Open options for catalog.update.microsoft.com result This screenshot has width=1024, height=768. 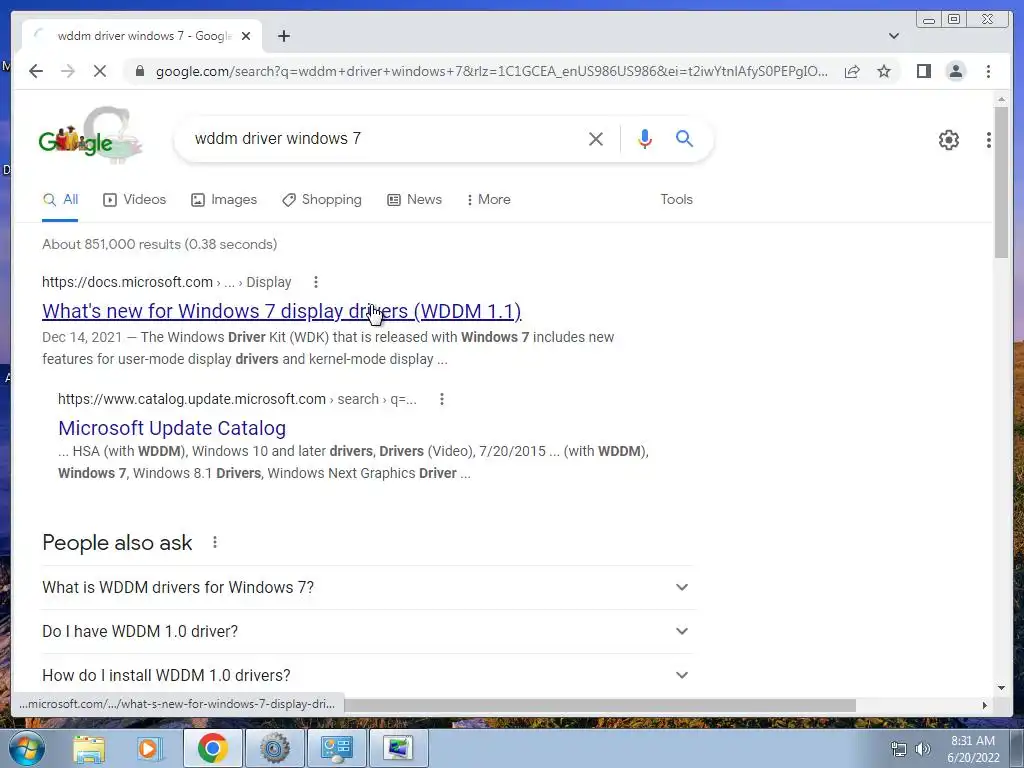point(442,399)
